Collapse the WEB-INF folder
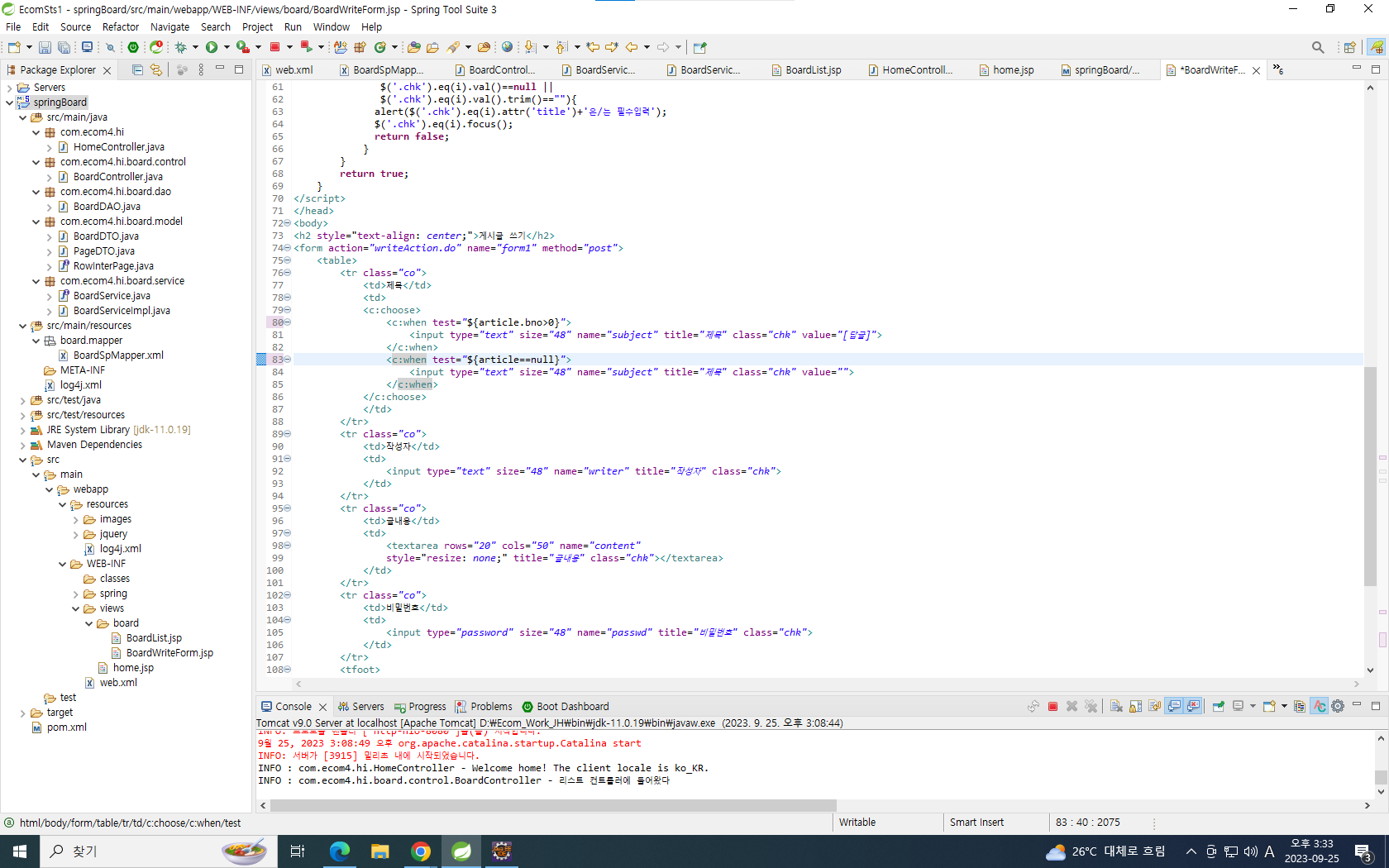Viewport: 1389px width, 868px height. click(62, 564)
